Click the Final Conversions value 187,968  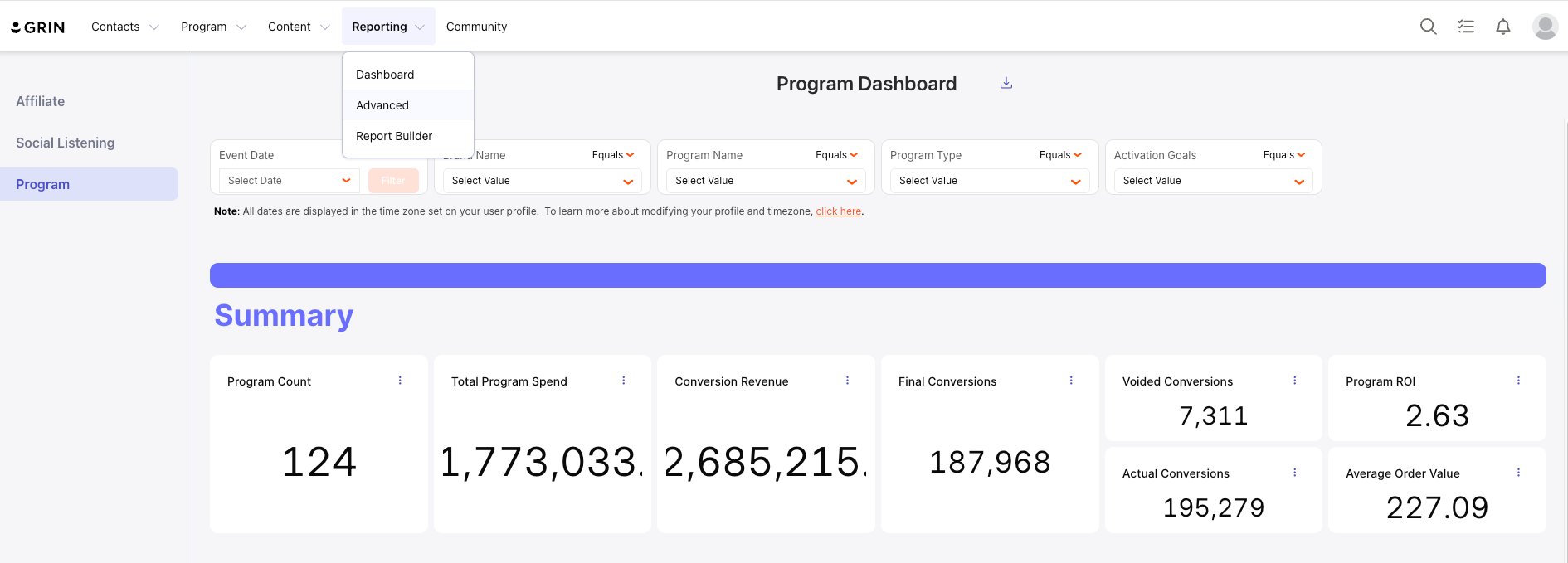point(990,462)
